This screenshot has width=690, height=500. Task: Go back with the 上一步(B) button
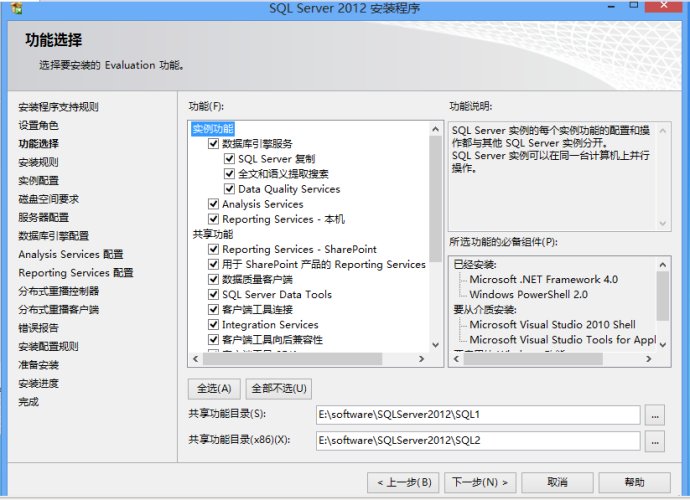(405, 481)
